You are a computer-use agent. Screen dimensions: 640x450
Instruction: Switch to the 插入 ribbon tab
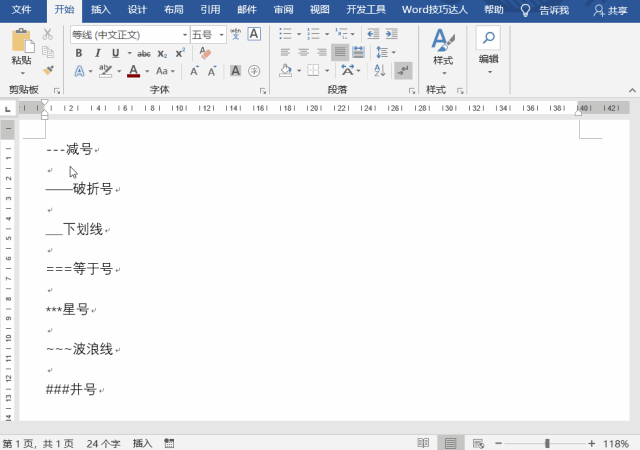pos(100,10)
